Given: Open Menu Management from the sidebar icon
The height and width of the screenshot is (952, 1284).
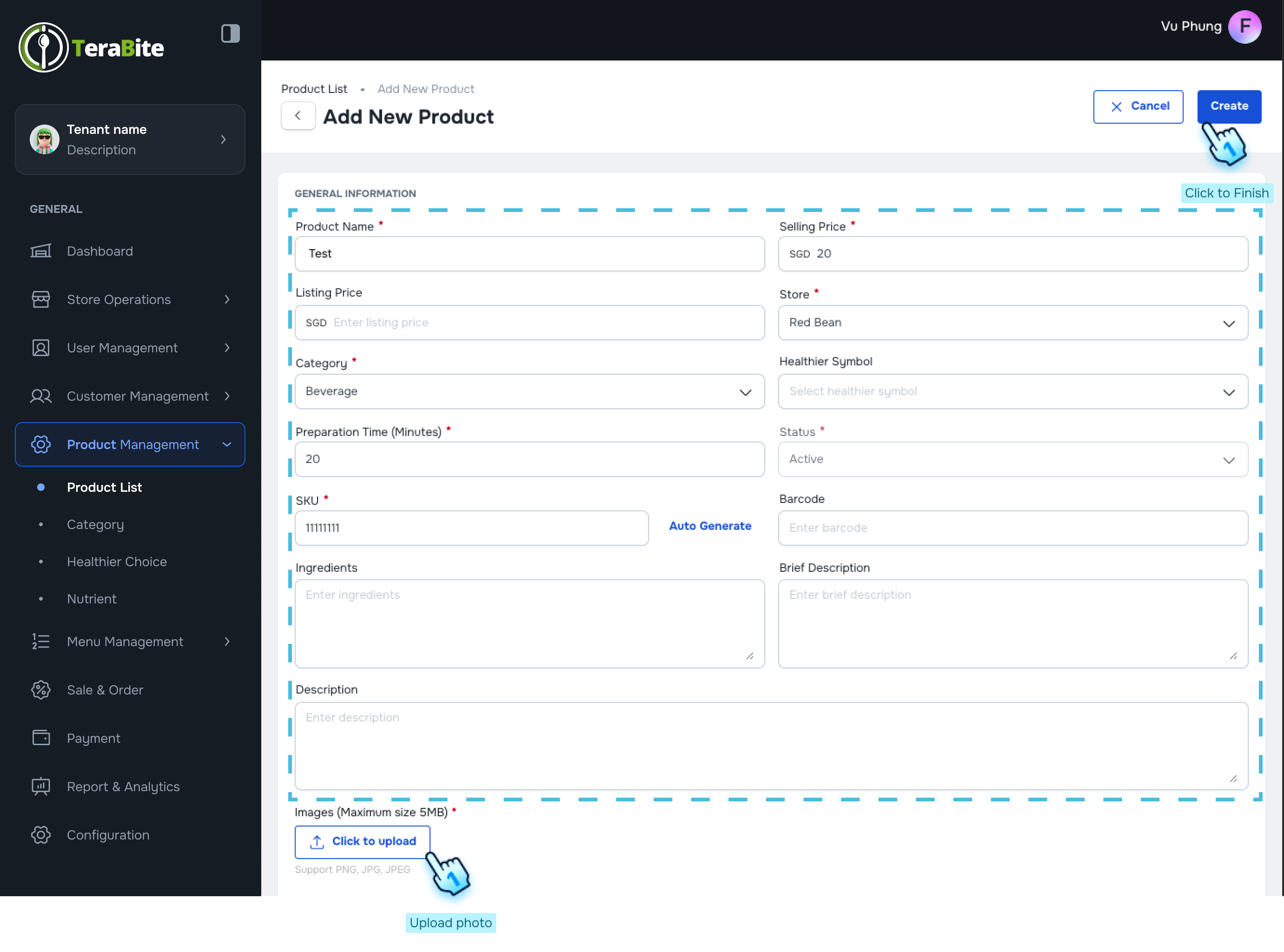Looking at the screenshot, I should click(x=40, y=641).
